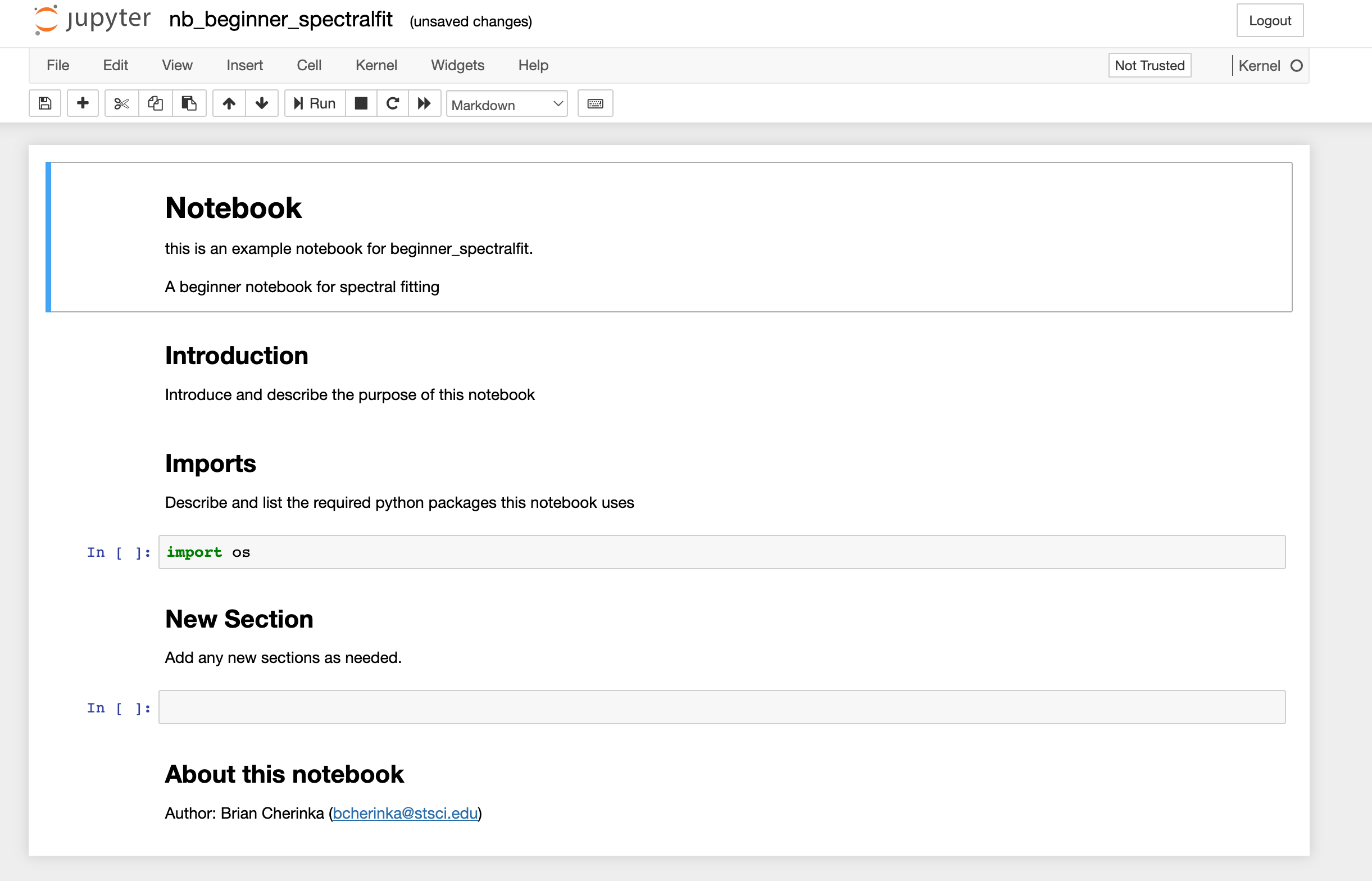Open the Widgets menu
This screenshot has width=1372, height=881.
click(457, 65)
